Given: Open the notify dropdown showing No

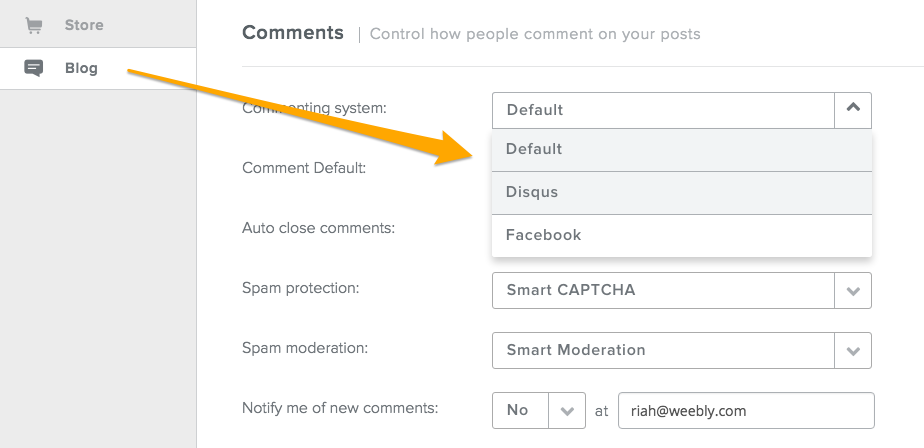Looking at the screenshot, I should [x=519, y=410].
